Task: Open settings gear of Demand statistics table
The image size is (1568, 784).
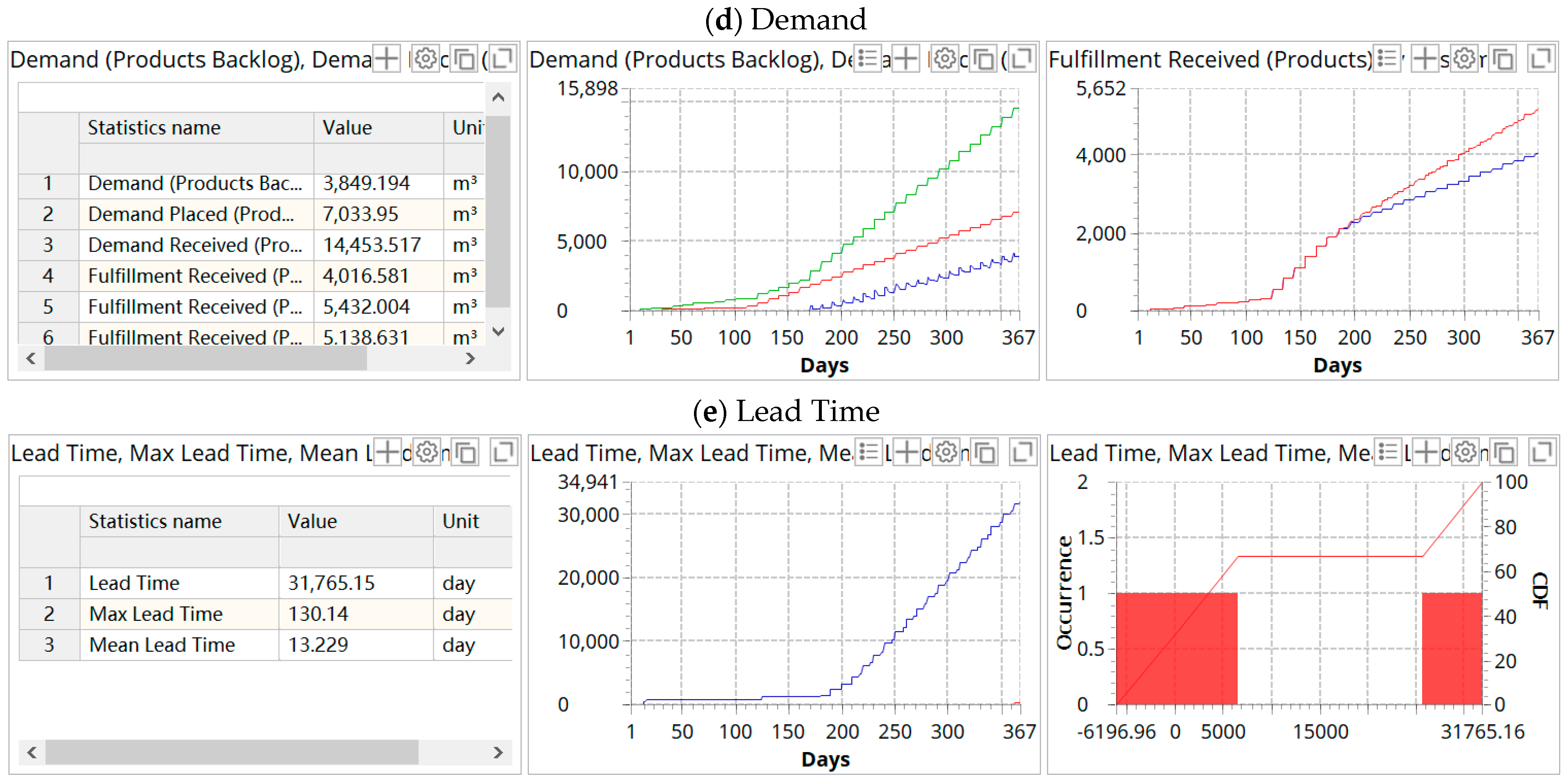Action: pyautogui.click(x=425, y=59)
